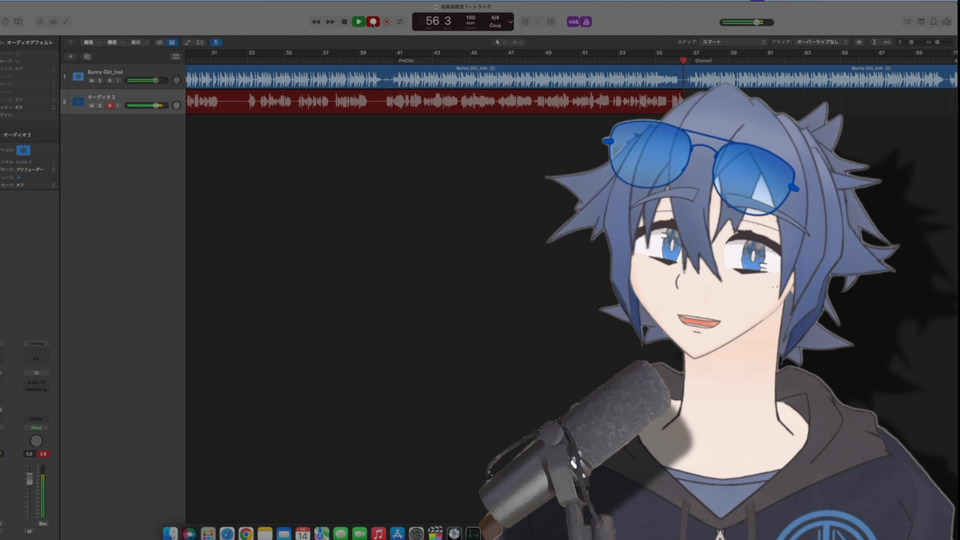Fast forward using the transport Forward button
Screen dimensions: 960x540
pyautogui.click(x=330, y=21)
